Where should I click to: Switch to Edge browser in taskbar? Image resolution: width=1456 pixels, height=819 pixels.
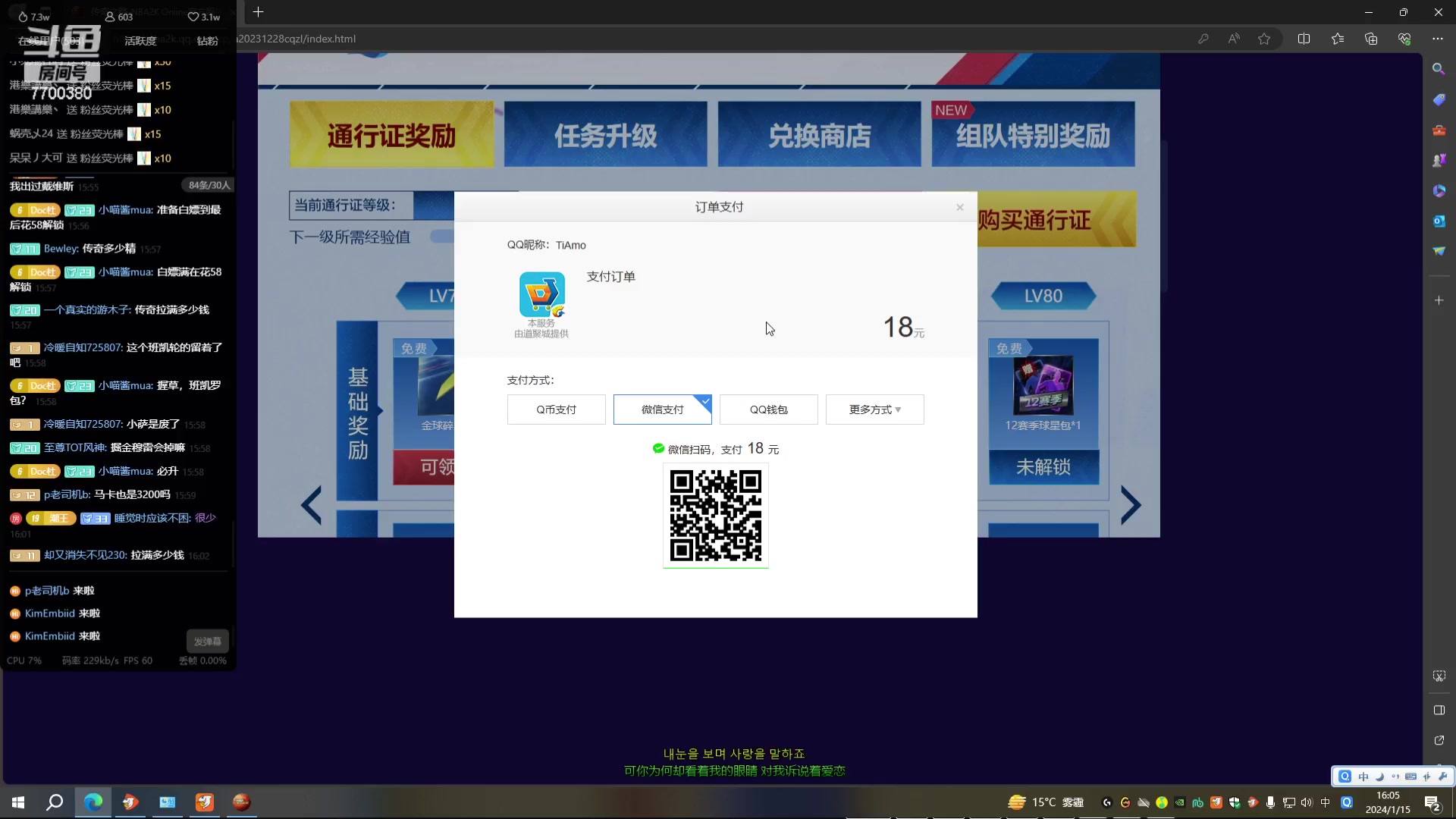(x=93, y=802)
